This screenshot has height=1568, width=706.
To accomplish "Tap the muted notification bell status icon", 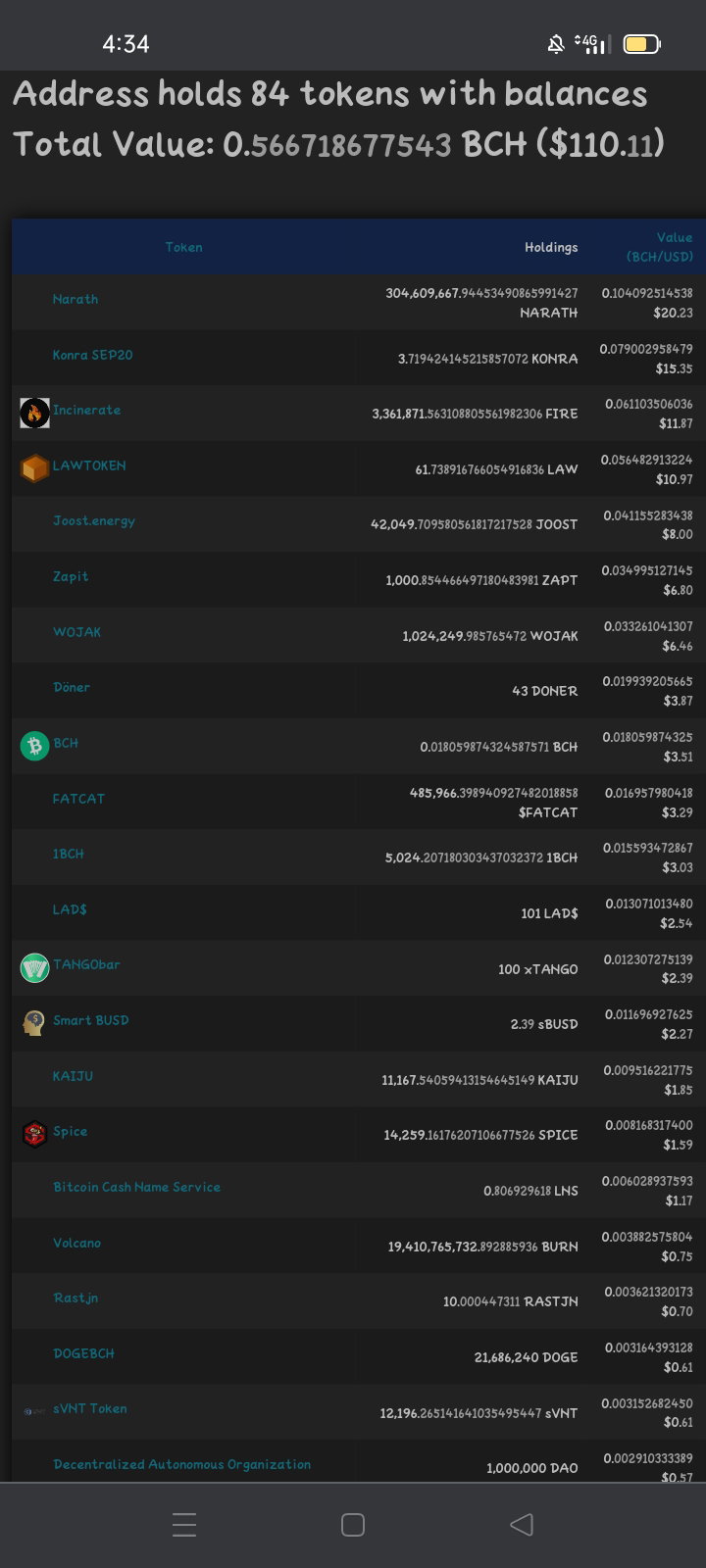I will [x=555, y=44].
